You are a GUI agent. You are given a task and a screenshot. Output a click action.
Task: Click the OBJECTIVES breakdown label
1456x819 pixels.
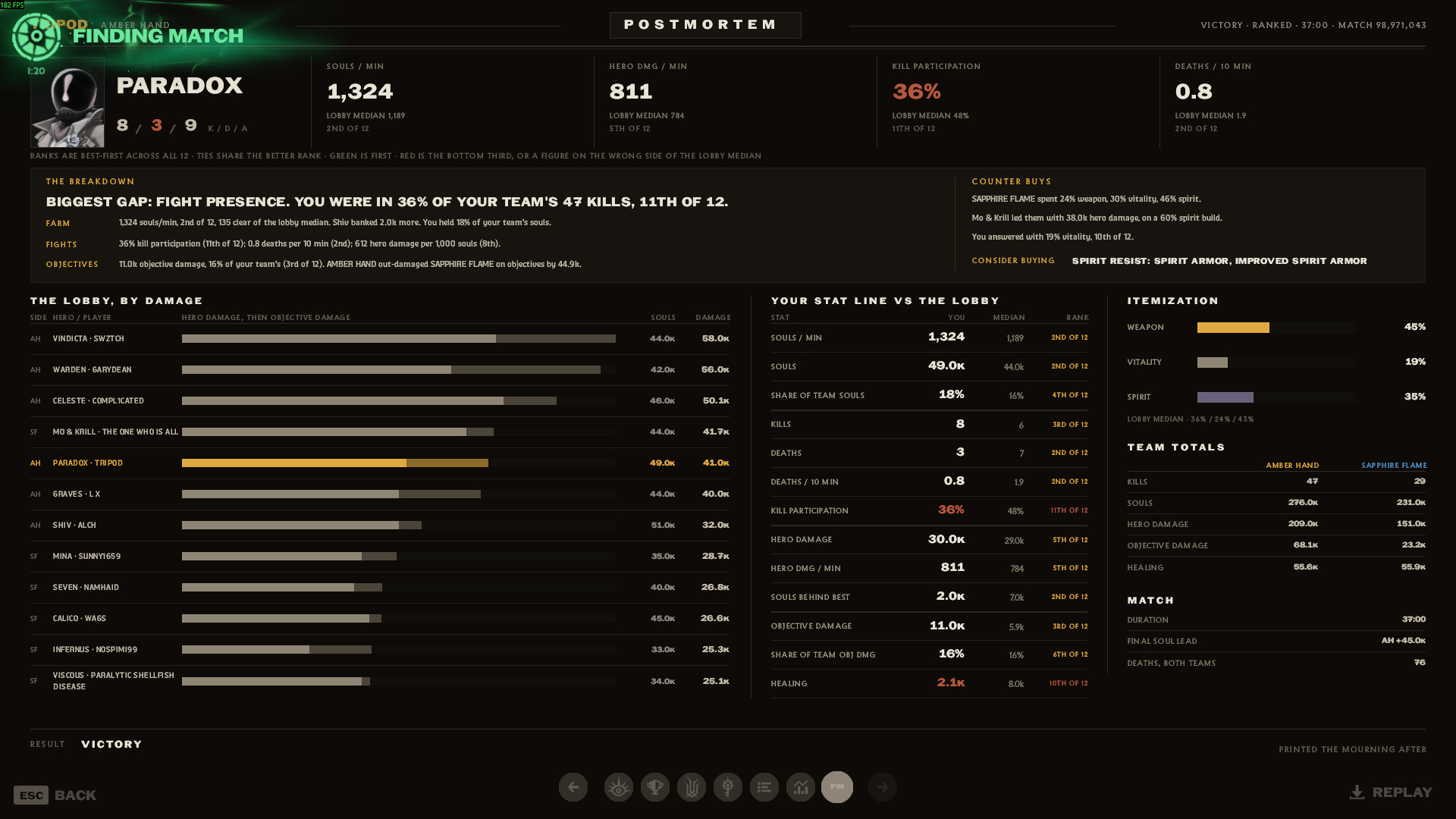click(72, 265)
